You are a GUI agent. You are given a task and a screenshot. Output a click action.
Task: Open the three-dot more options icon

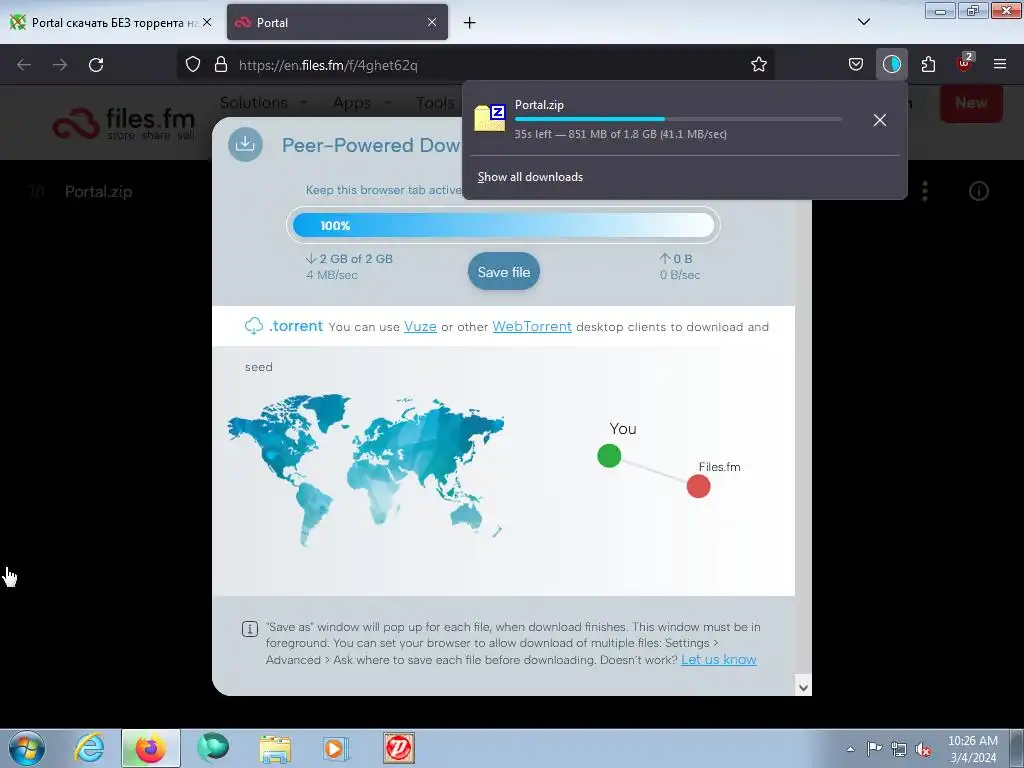(x=925, y=191)
